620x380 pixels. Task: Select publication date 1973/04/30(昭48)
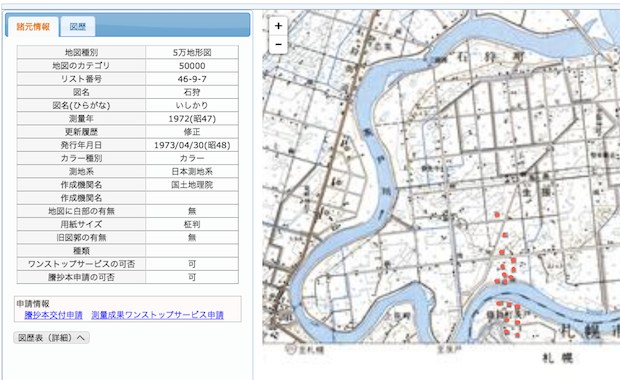pos(192,145)
